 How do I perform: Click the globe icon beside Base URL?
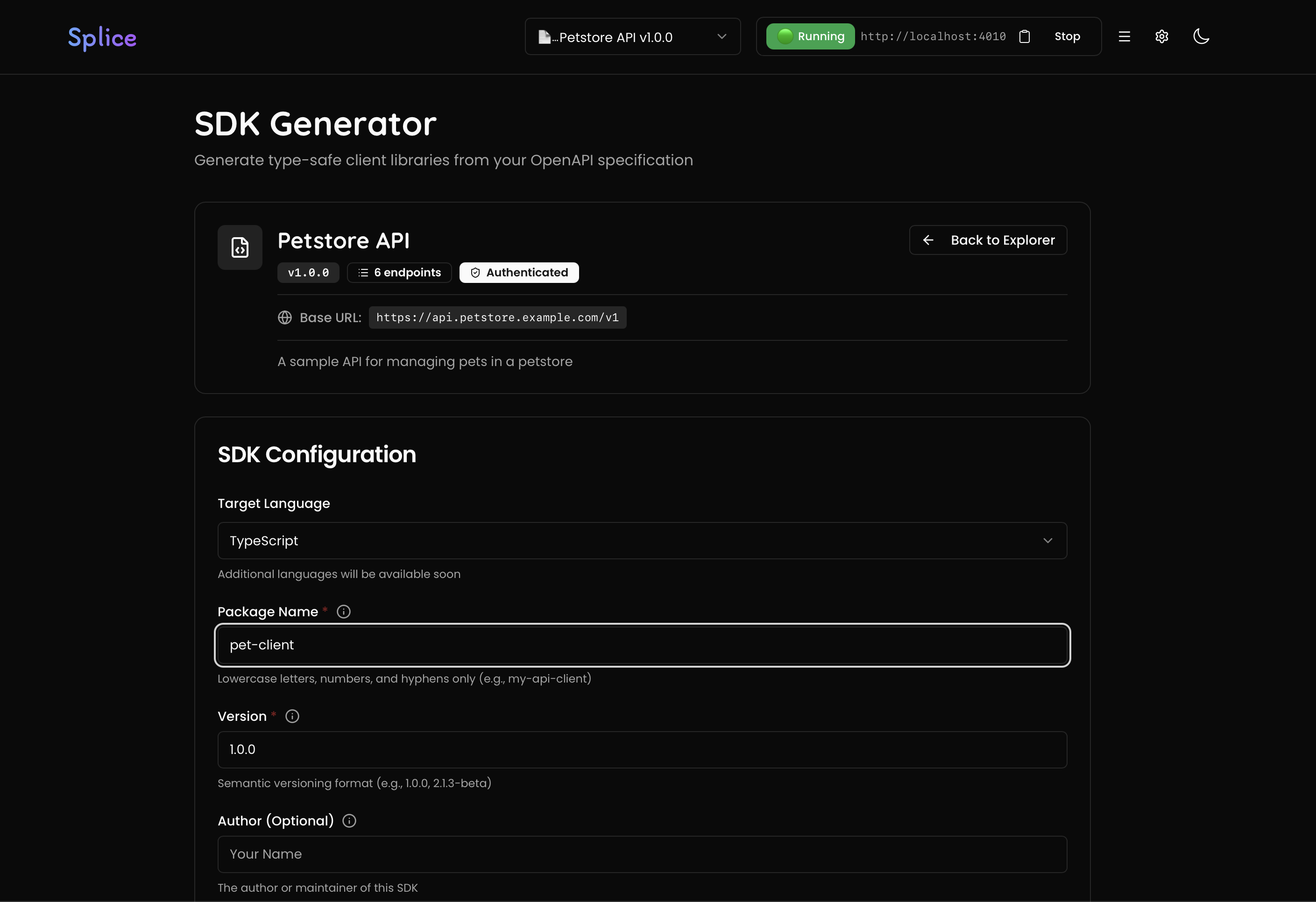coord(285,317)
